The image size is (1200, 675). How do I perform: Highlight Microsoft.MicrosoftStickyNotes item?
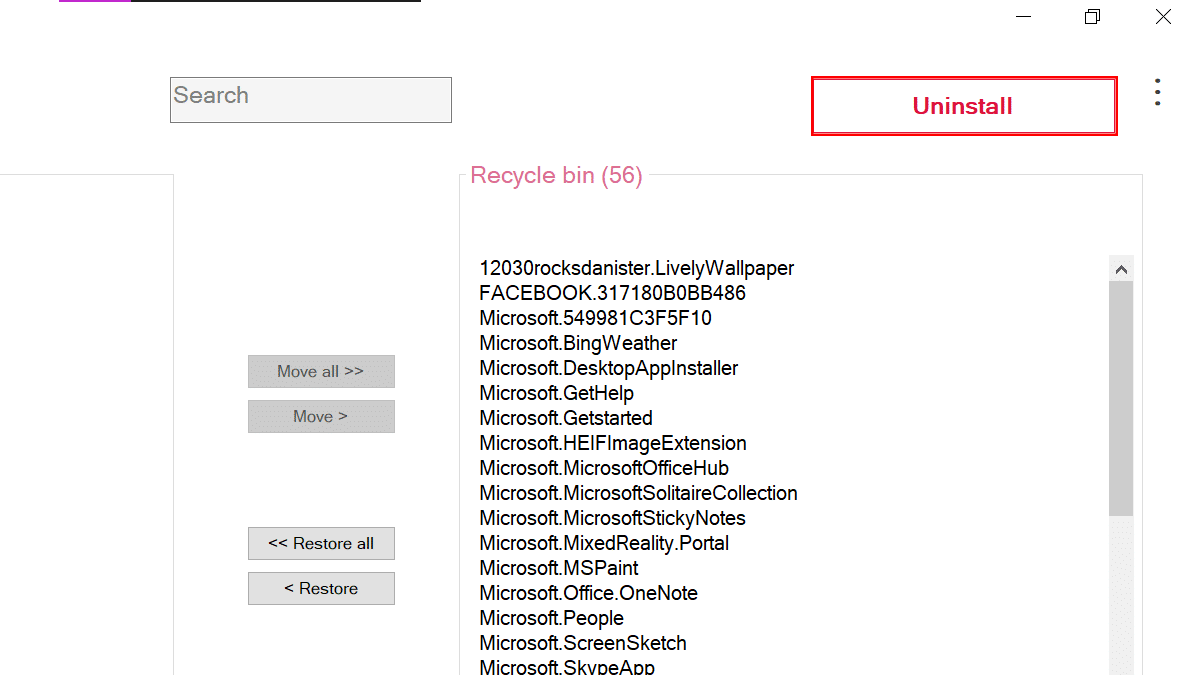pos(612,518)
